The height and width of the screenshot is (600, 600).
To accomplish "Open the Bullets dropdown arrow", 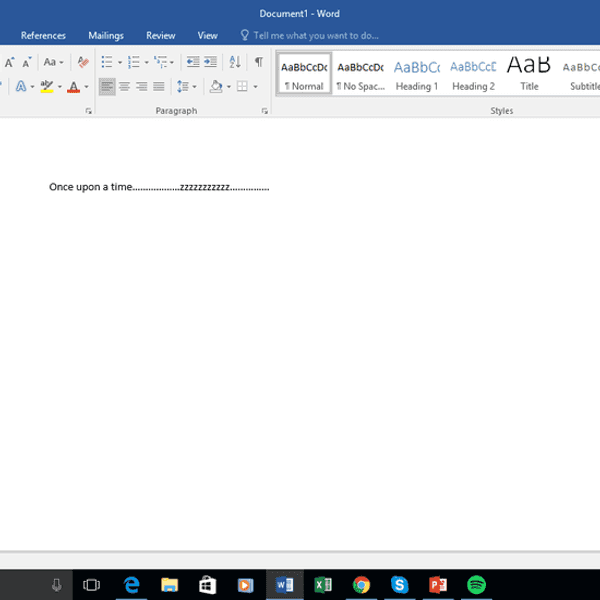I will point(119,62).
